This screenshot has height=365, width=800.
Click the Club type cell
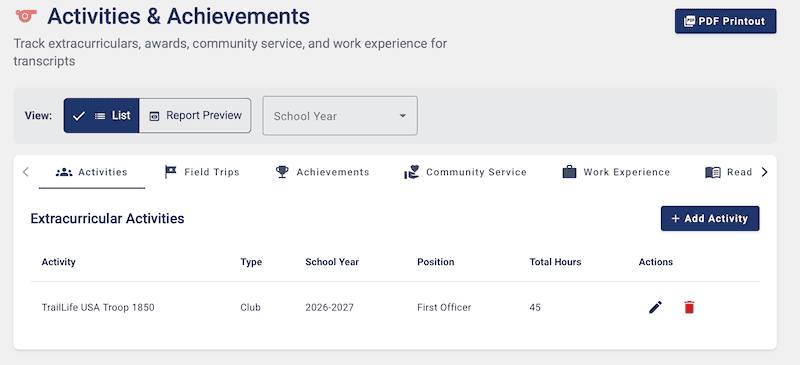251,307
